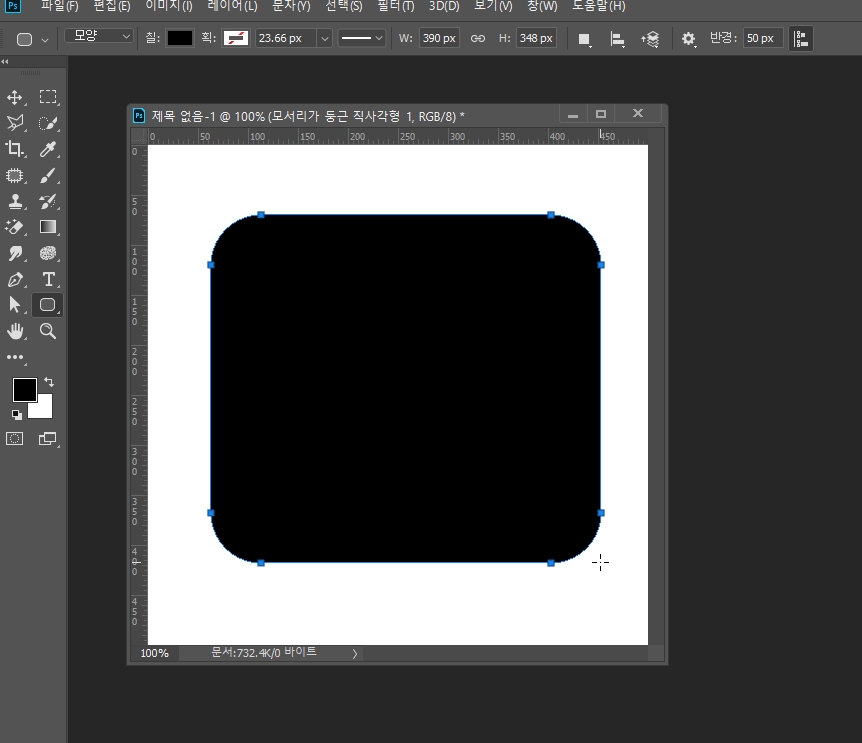
Task: Select the Sponge tool
Action: pyautogui.click(x=48, y=253)
